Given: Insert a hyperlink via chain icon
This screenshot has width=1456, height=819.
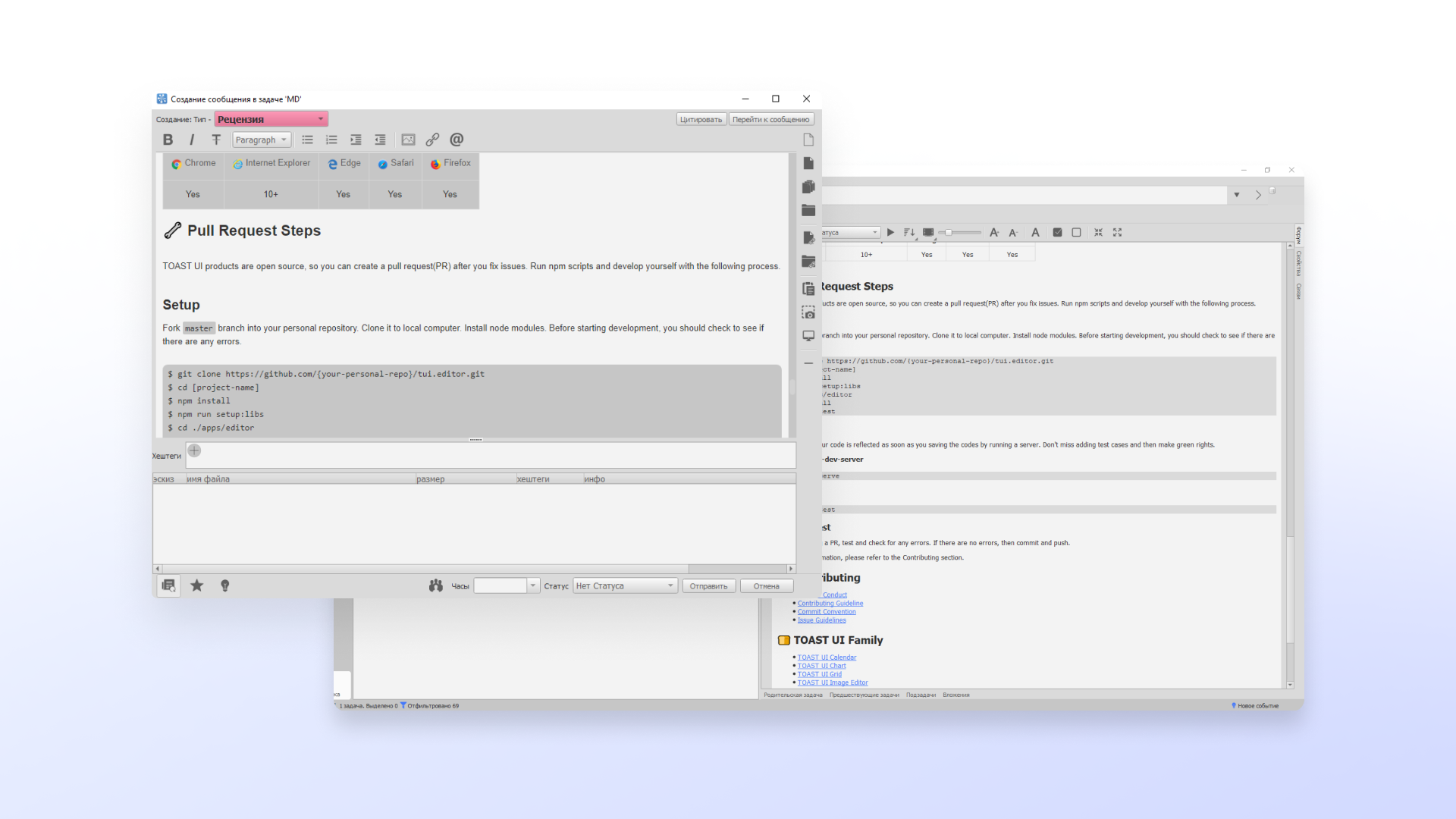Looking at the screenshot, I should (x=432, y=140).
